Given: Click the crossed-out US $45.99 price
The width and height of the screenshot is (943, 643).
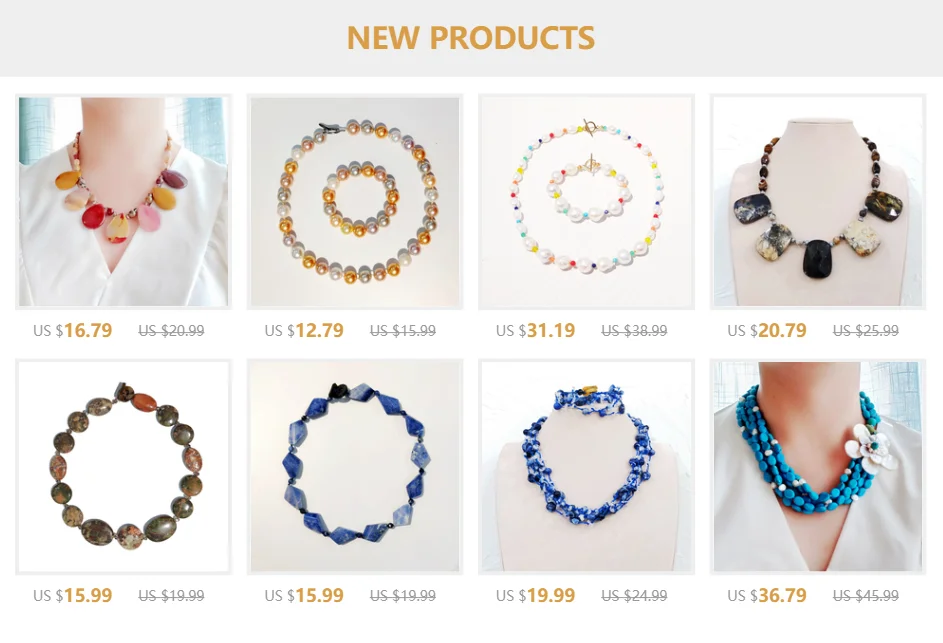Looking at the screenshot, I should pos(866,596).
